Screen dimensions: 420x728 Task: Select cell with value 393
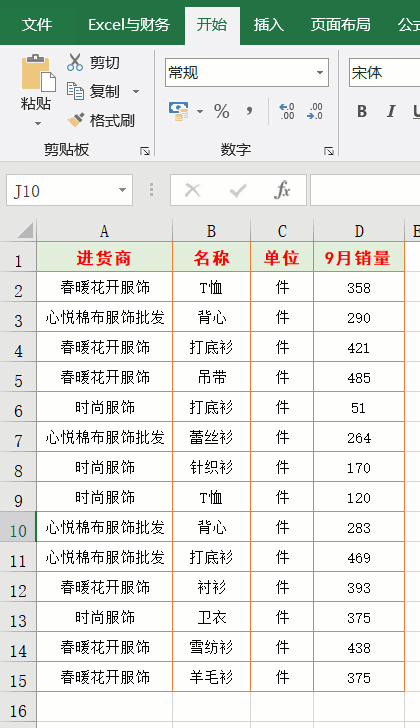pyautogui.click(x=359, y=587)
